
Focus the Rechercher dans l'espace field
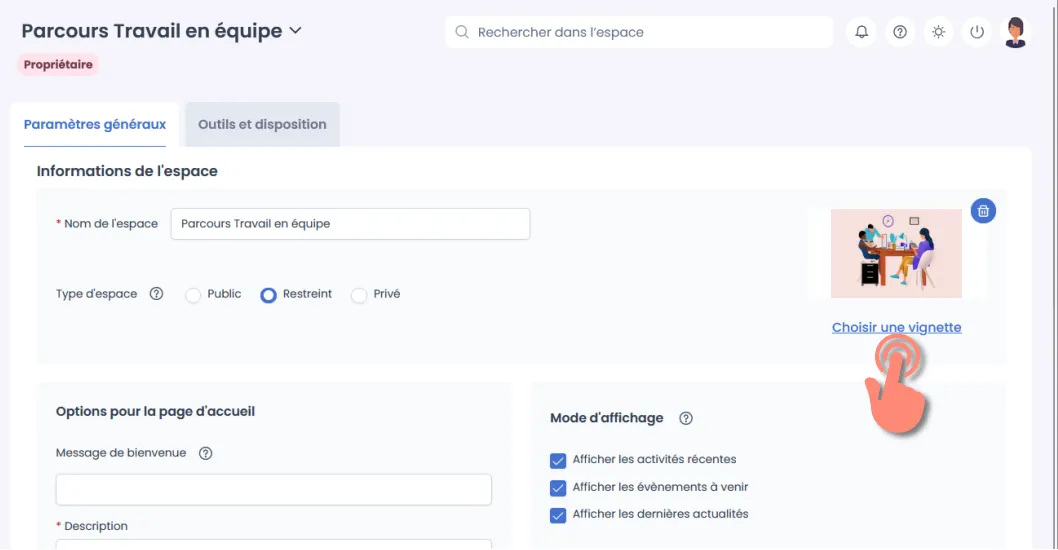pos(639,32)
